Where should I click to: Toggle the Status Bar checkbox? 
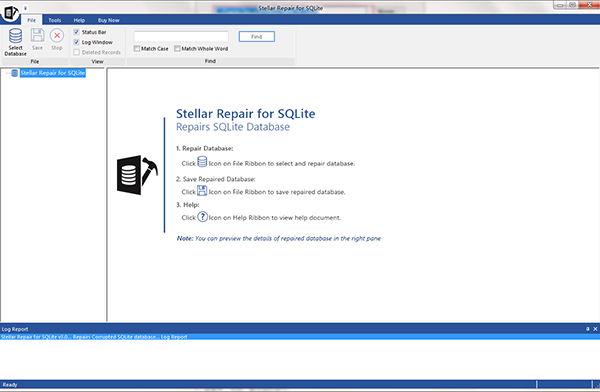click(77, 32)
